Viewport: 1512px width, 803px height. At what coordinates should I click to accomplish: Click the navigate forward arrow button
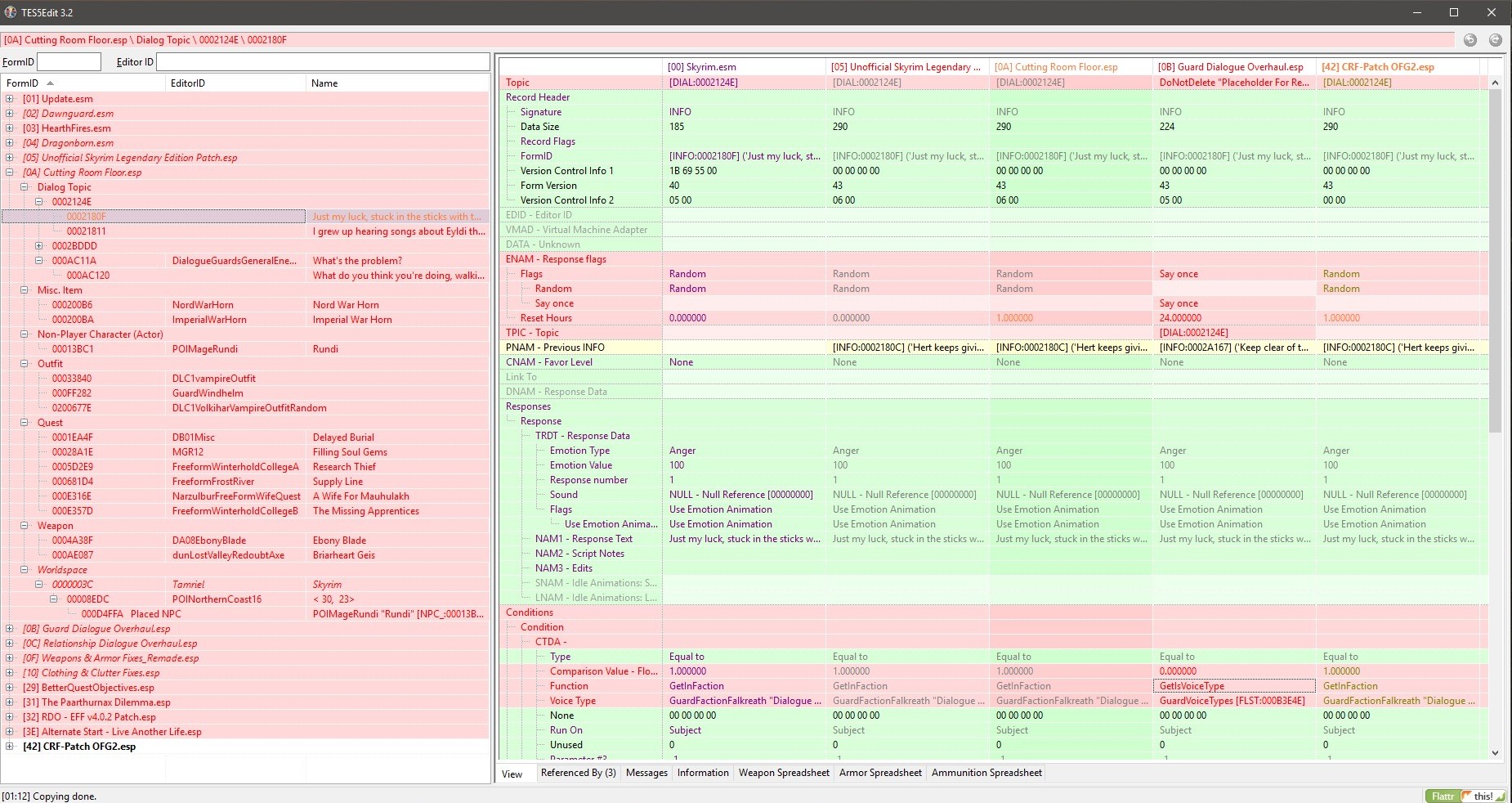[1496, 40]
